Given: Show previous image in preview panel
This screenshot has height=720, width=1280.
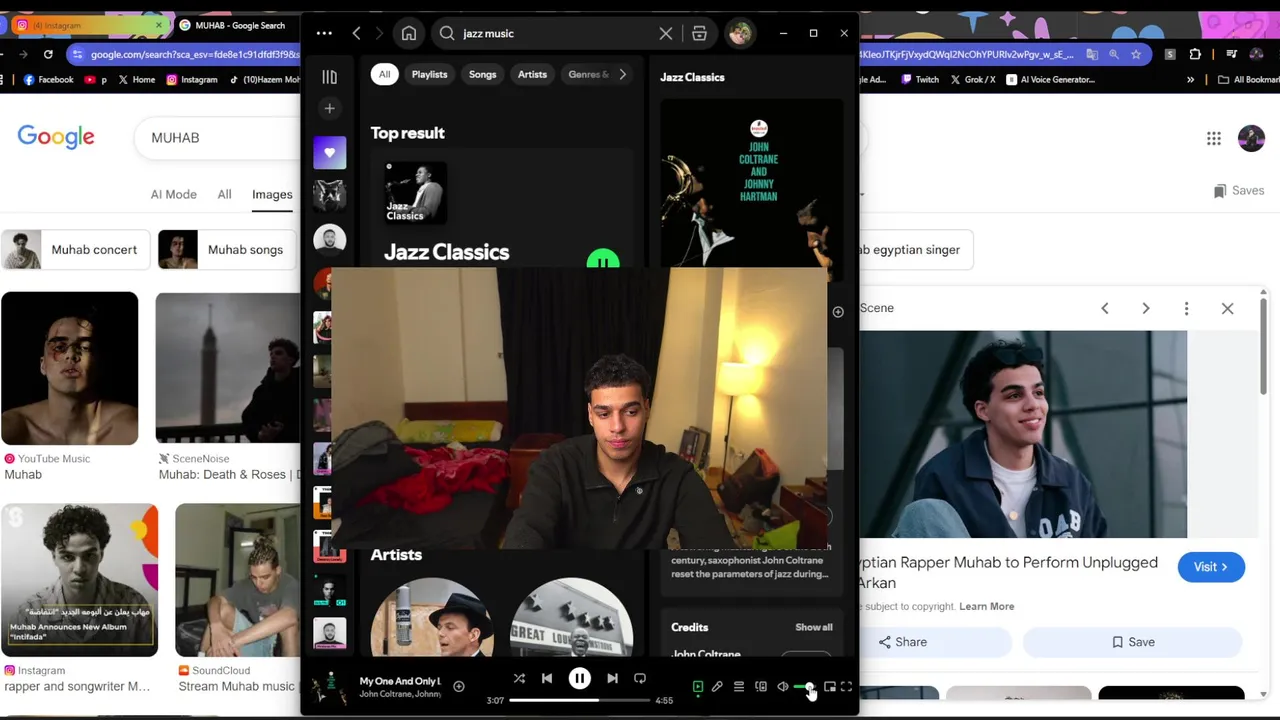Looking at the screenshot, I should (x=1105, y=308).
